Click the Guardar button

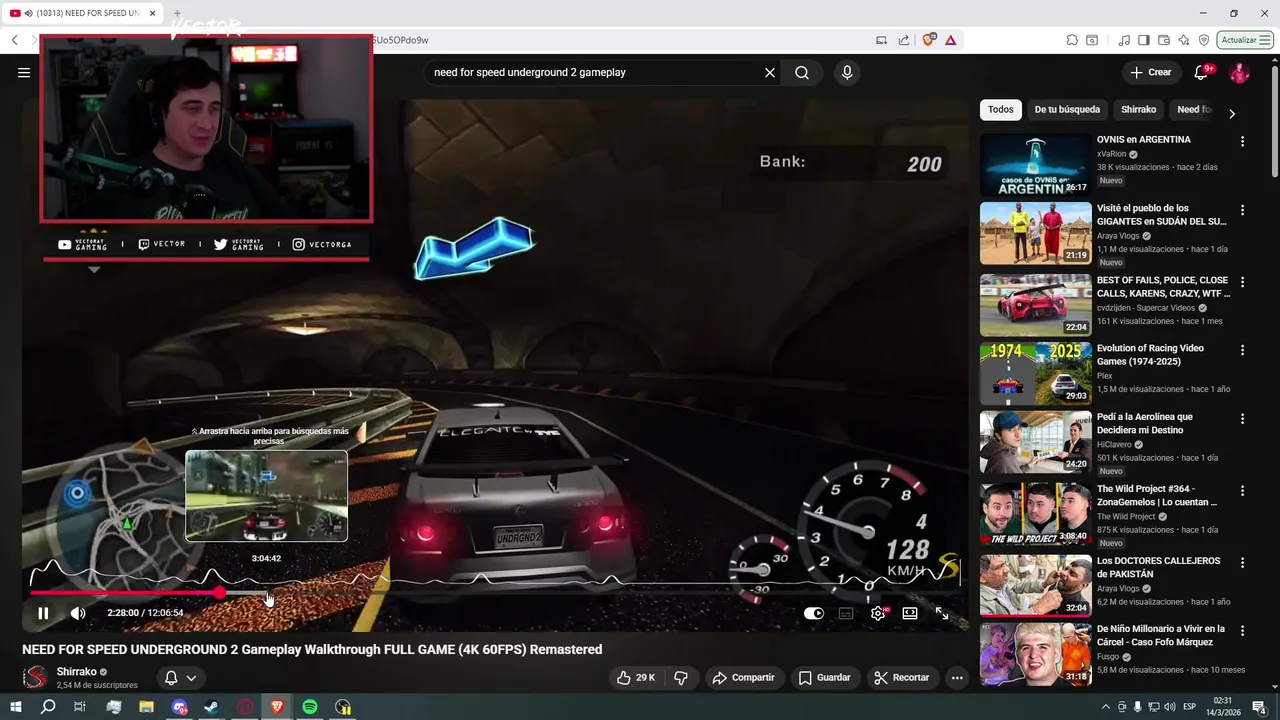pos(825,678)
